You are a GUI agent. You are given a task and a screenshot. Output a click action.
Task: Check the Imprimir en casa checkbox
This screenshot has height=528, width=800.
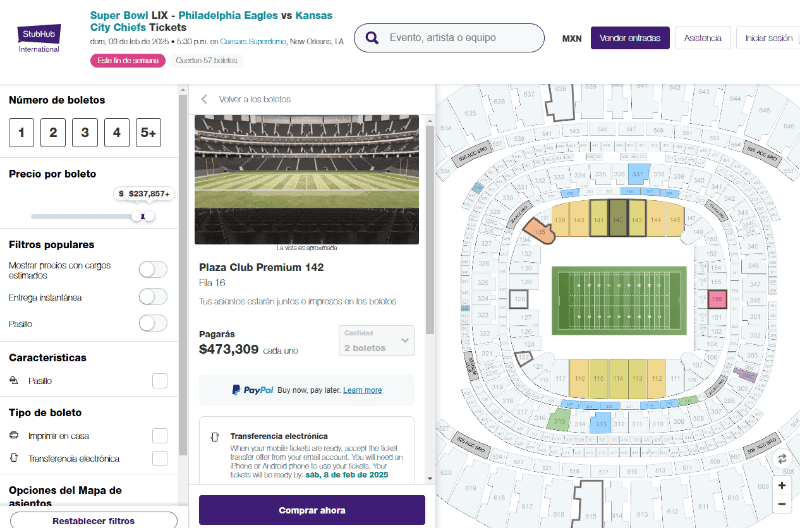[x=160, y=436]
